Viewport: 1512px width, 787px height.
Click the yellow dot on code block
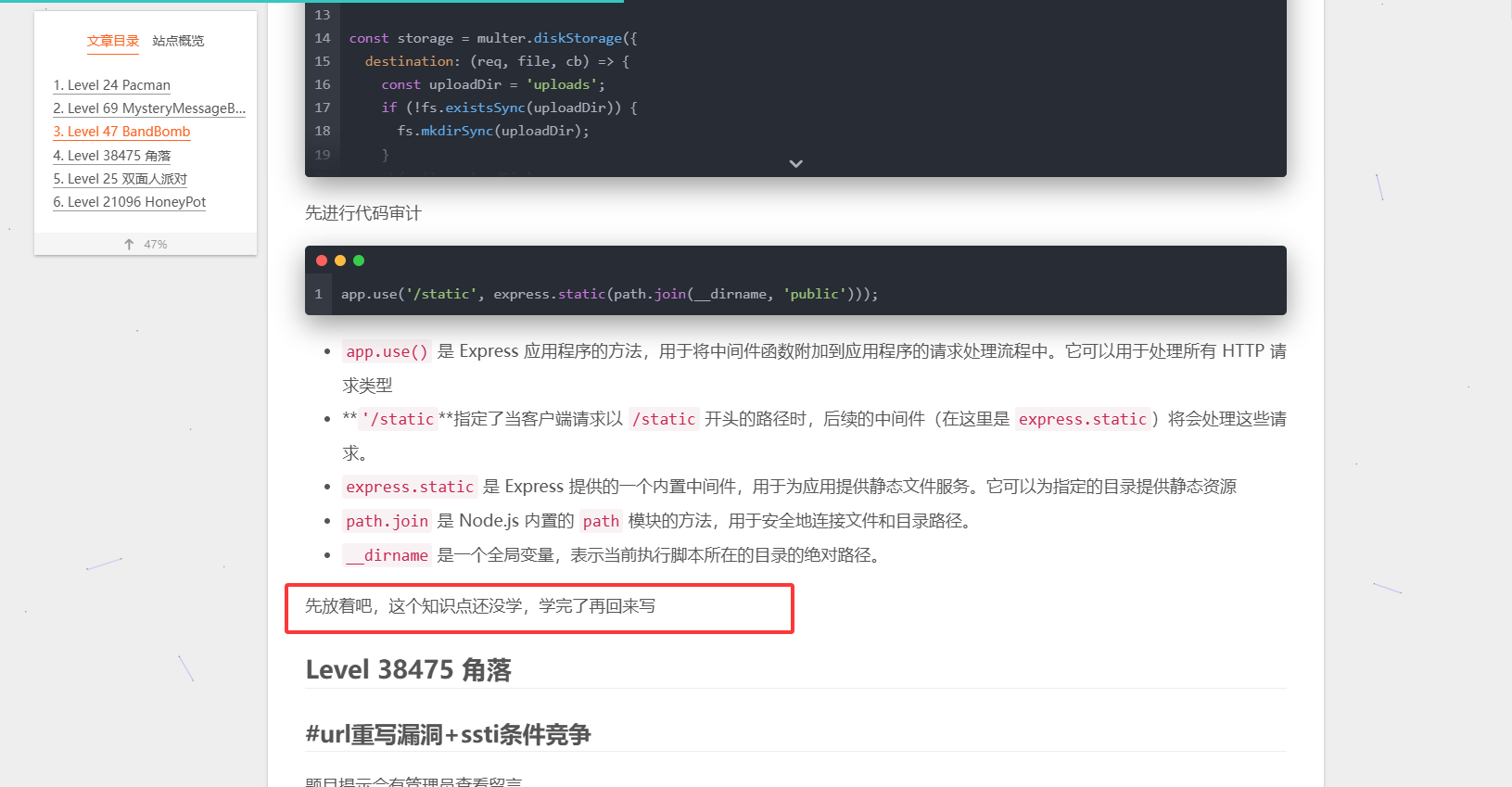[340, 260]
